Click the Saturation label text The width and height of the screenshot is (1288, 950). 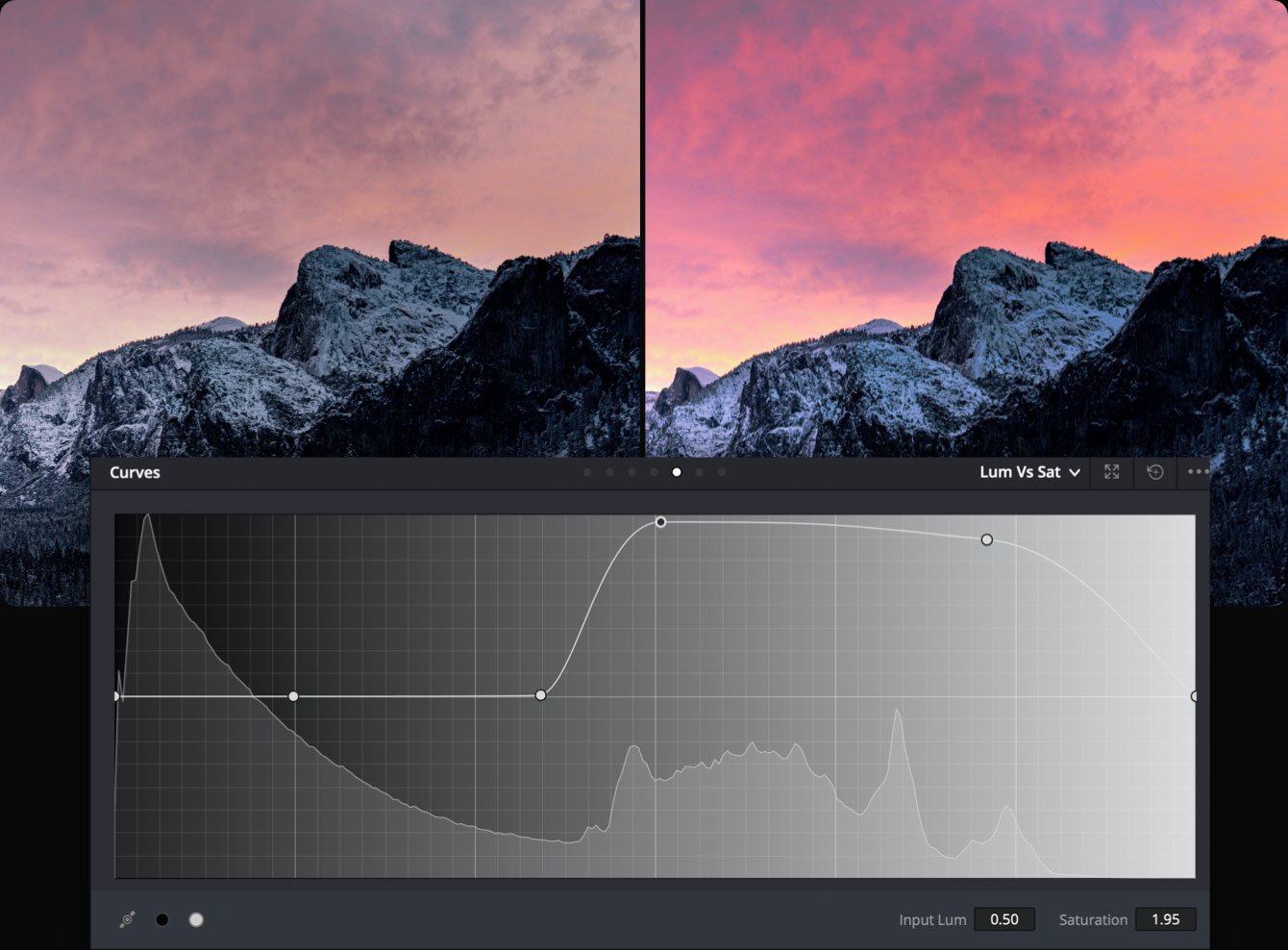point(1093,919)
